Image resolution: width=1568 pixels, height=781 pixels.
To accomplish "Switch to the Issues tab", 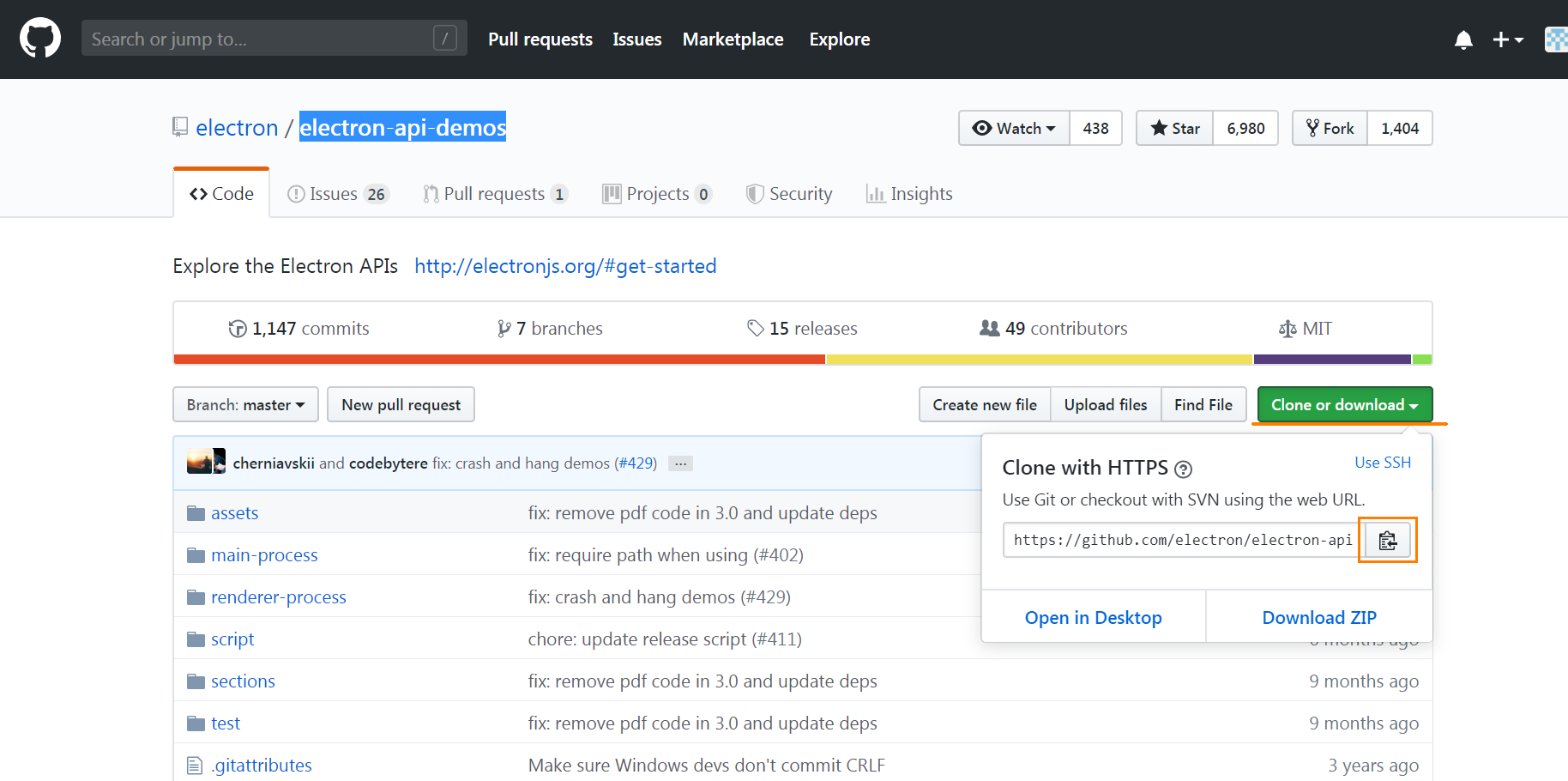I will tap(338, 194).
